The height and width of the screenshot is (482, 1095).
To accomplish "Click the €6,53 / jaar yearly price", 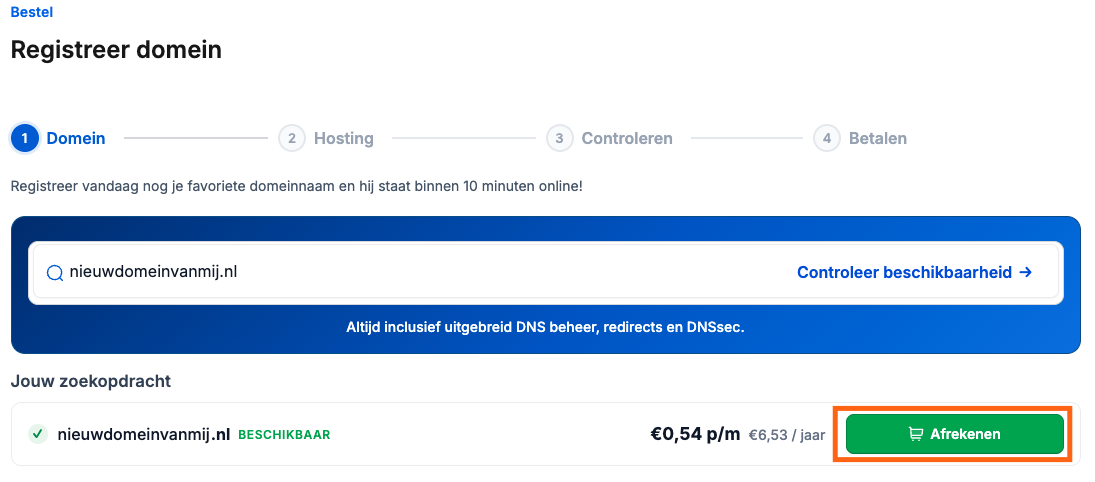I will click(787, 435).
